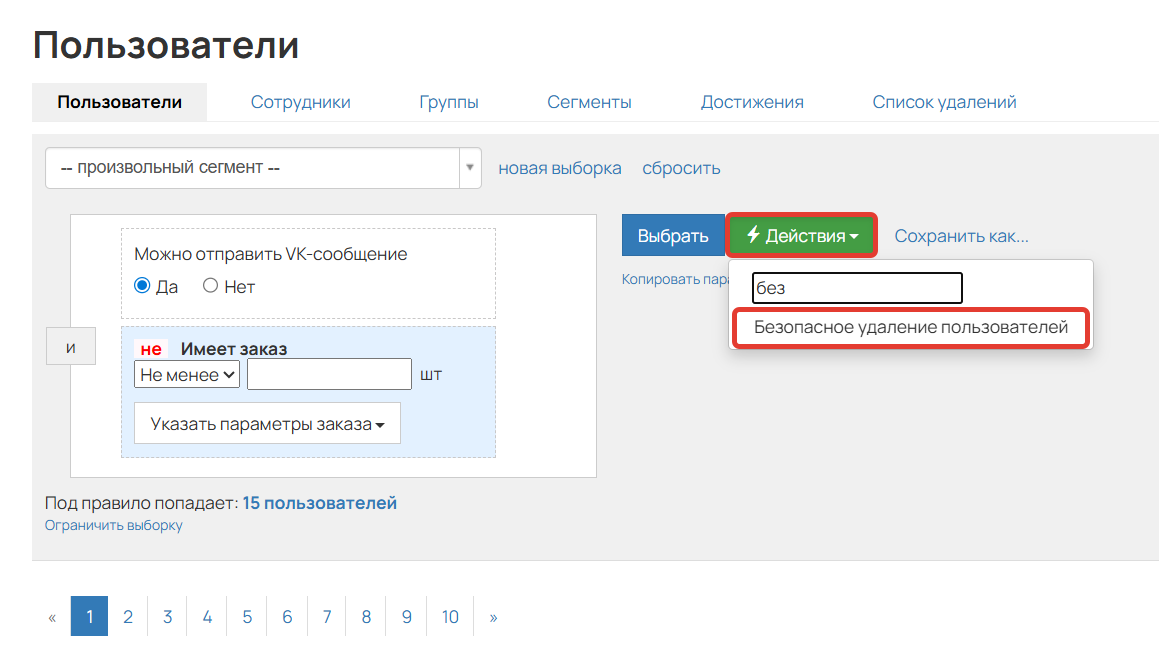The image size is (1159, 657).
Task: Select the Нет radio button
Action: (210, 286)
